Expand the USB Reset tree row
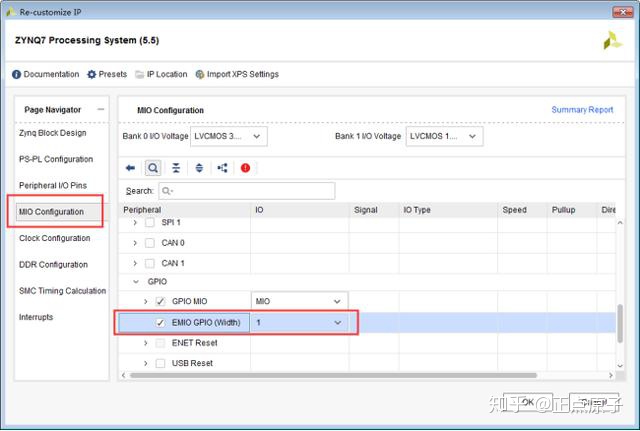This screenshot has height=431, width=640. click(x=146, y=363)
